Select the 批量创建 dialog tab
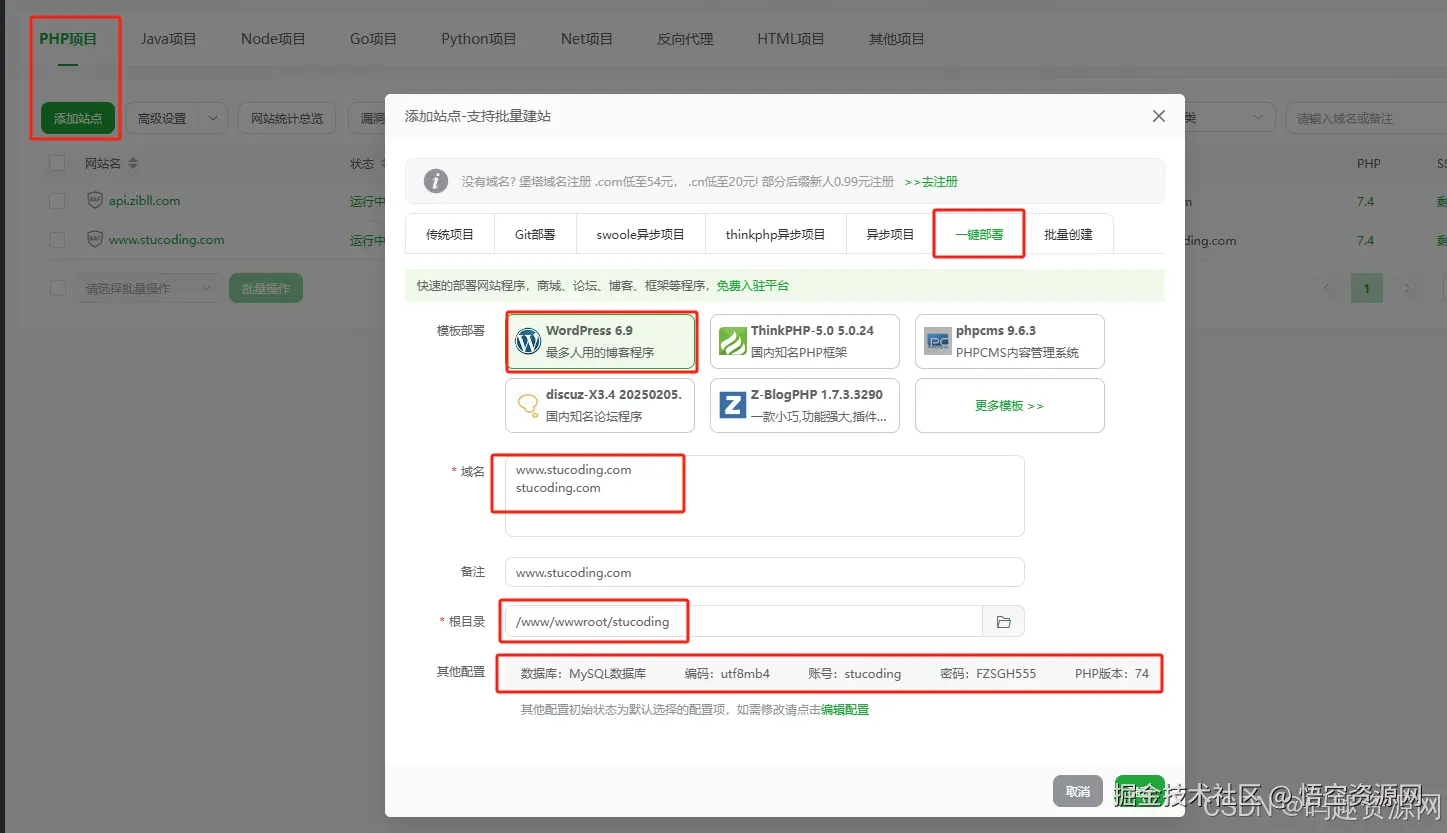1447x833 pixels. click(1068, 234)
